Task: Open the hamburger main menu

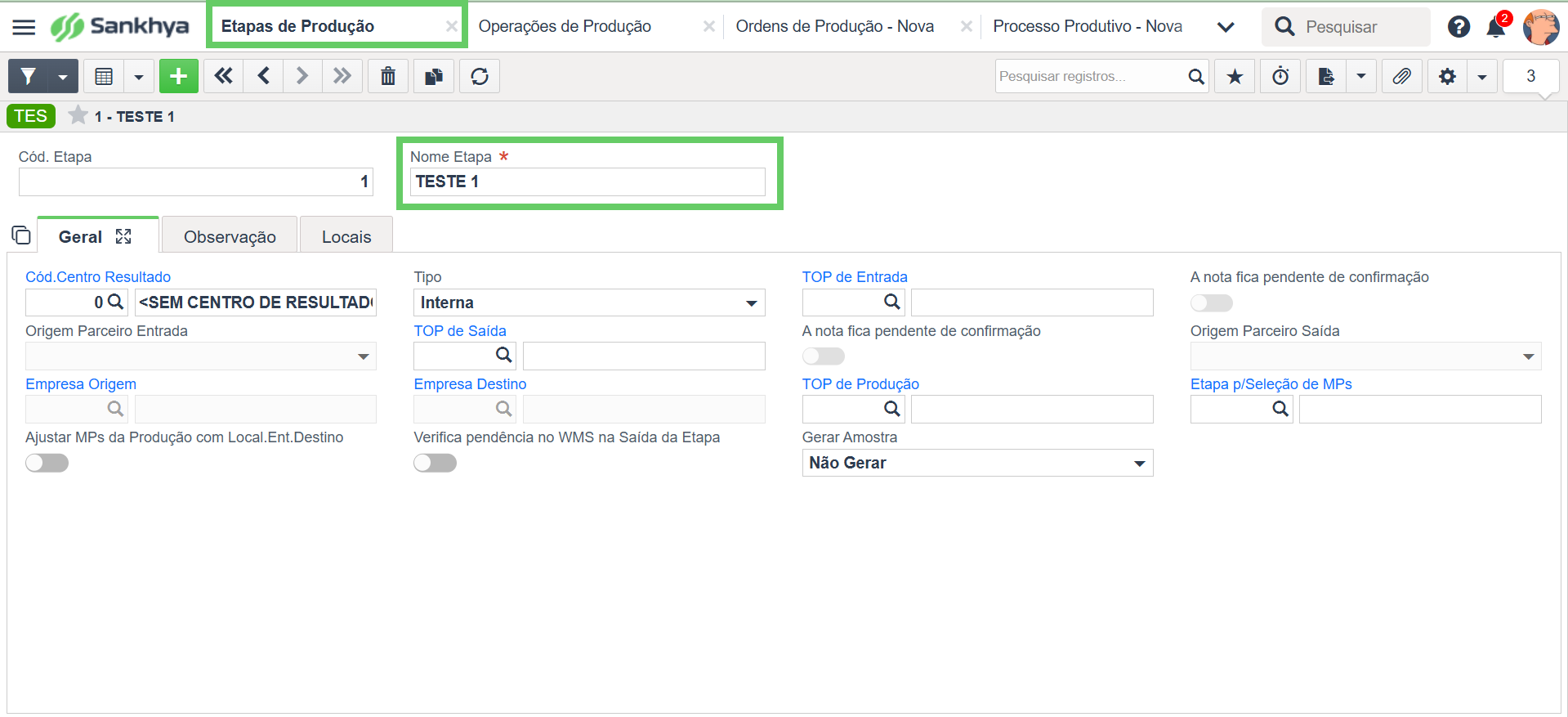Action: [25, 27]
